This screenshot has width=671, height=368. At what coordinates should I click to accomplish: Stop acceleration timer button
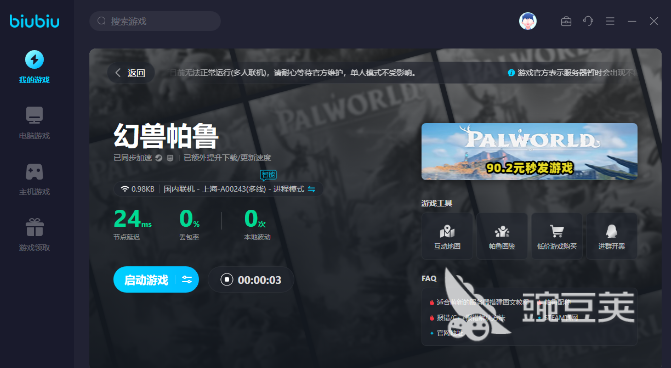click(226, 280)
